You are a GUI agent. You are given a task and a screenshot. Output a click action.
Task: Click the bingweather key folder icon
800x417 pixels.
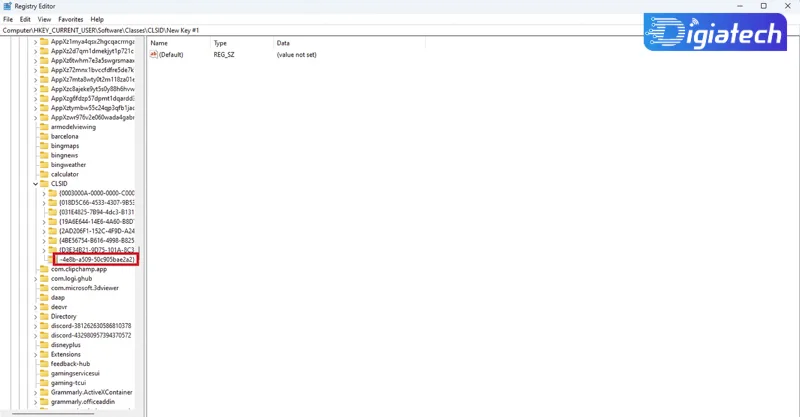[44, 165]
